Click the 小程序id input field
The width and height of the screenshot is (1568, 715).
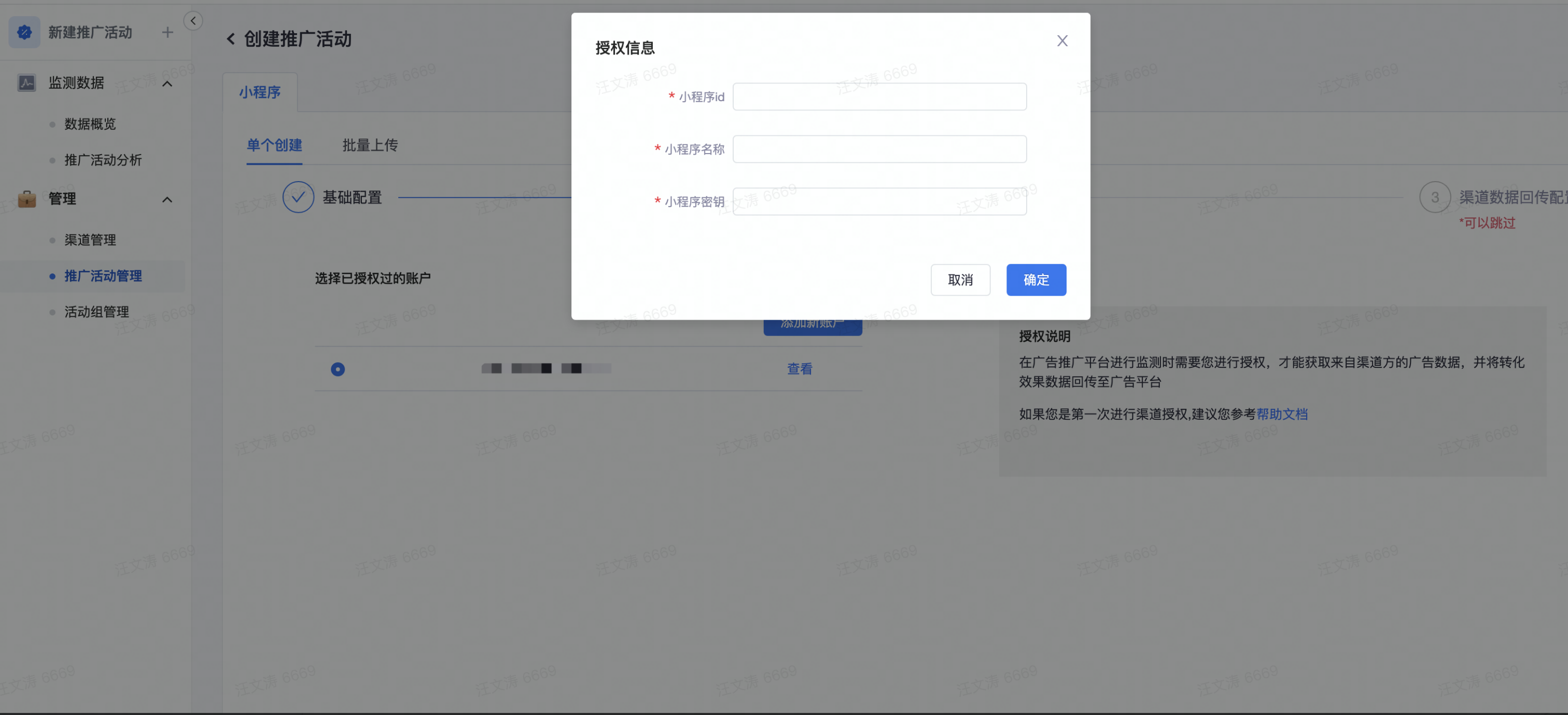tap(879, 96)
